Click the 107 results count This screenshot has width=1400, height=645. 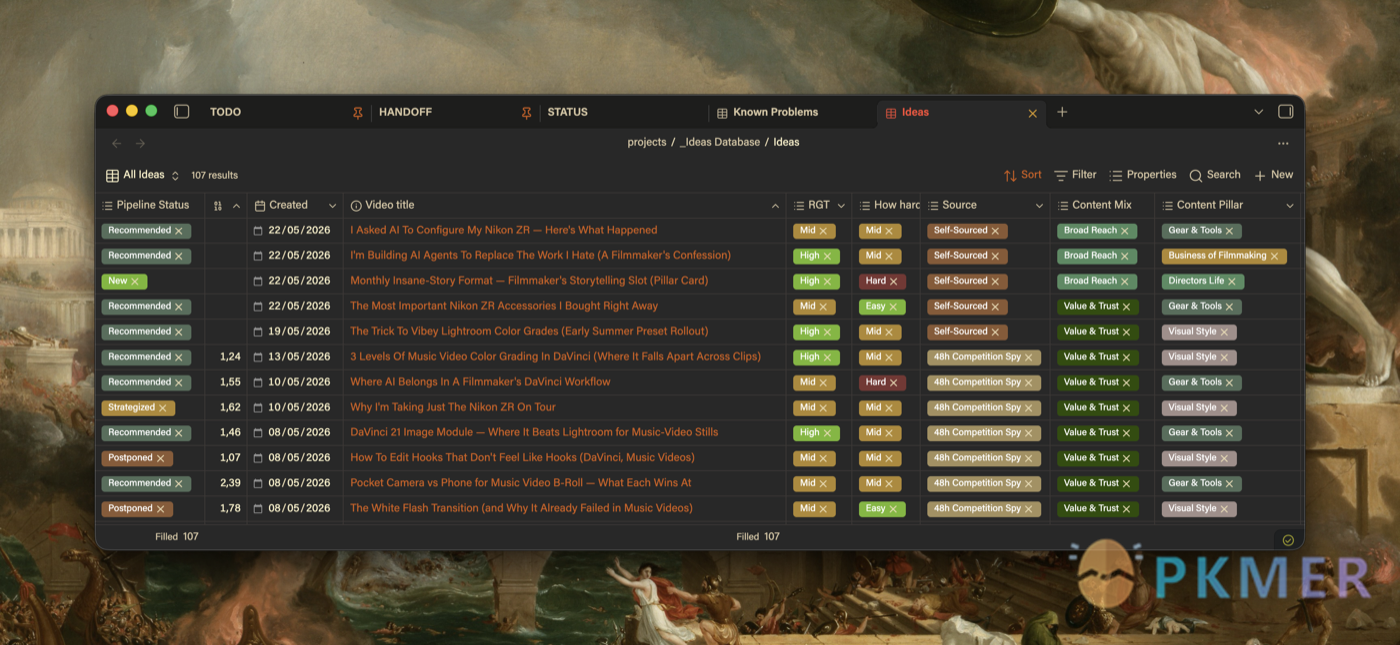[214, 175]
